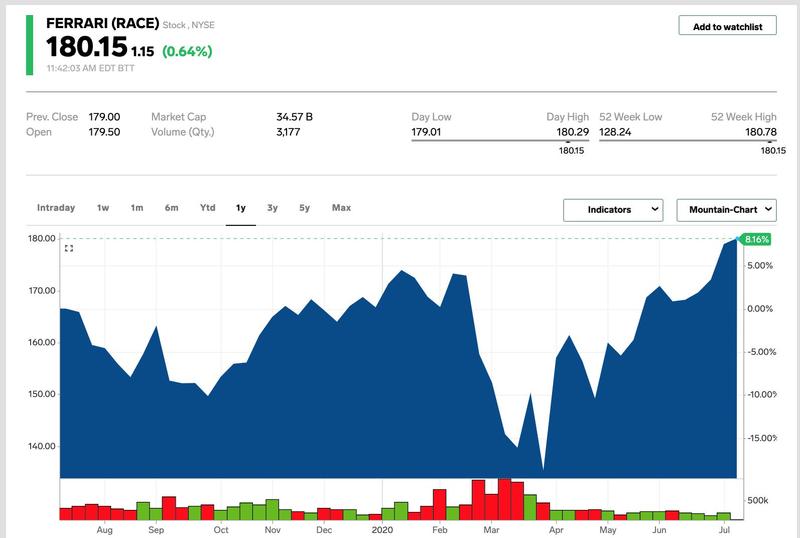Click the Prev. Close value 179.00

pyautogui.click(x=105, y=117)
